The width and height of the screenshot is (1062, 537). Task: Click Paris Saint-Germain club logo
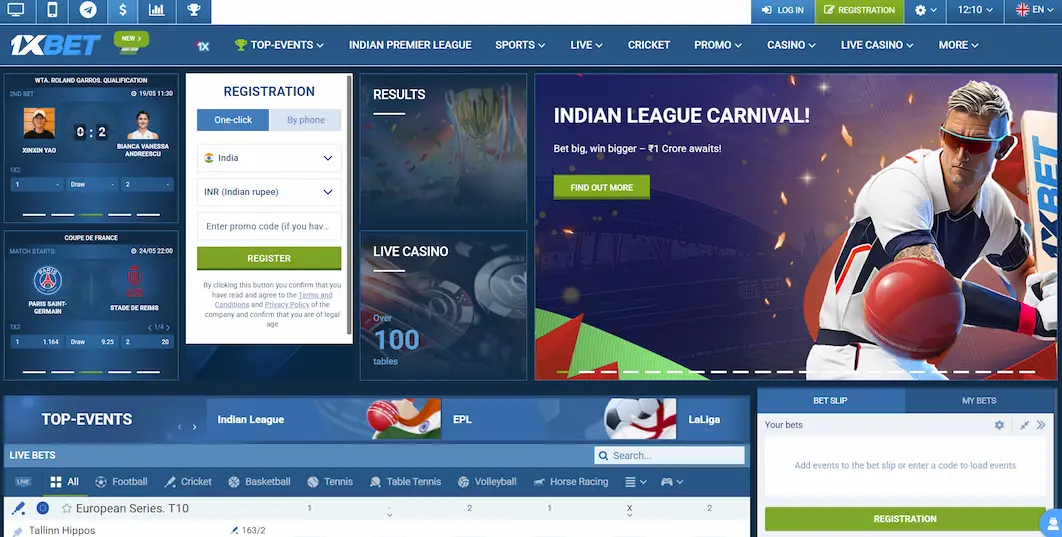click(x=47, y=280)
